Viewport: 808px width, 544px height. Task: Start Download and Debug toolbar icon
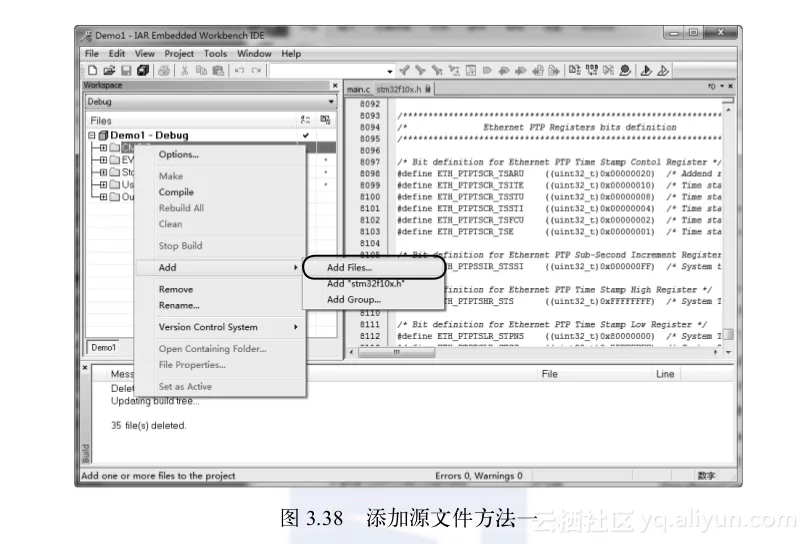coord(646,71)
